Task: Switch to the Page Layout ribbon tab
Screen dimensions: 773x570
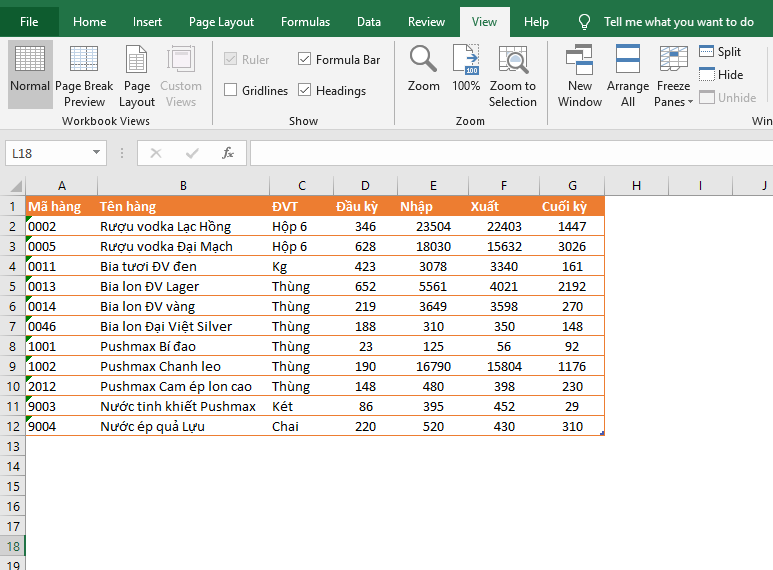Action: tap(221, 22)
